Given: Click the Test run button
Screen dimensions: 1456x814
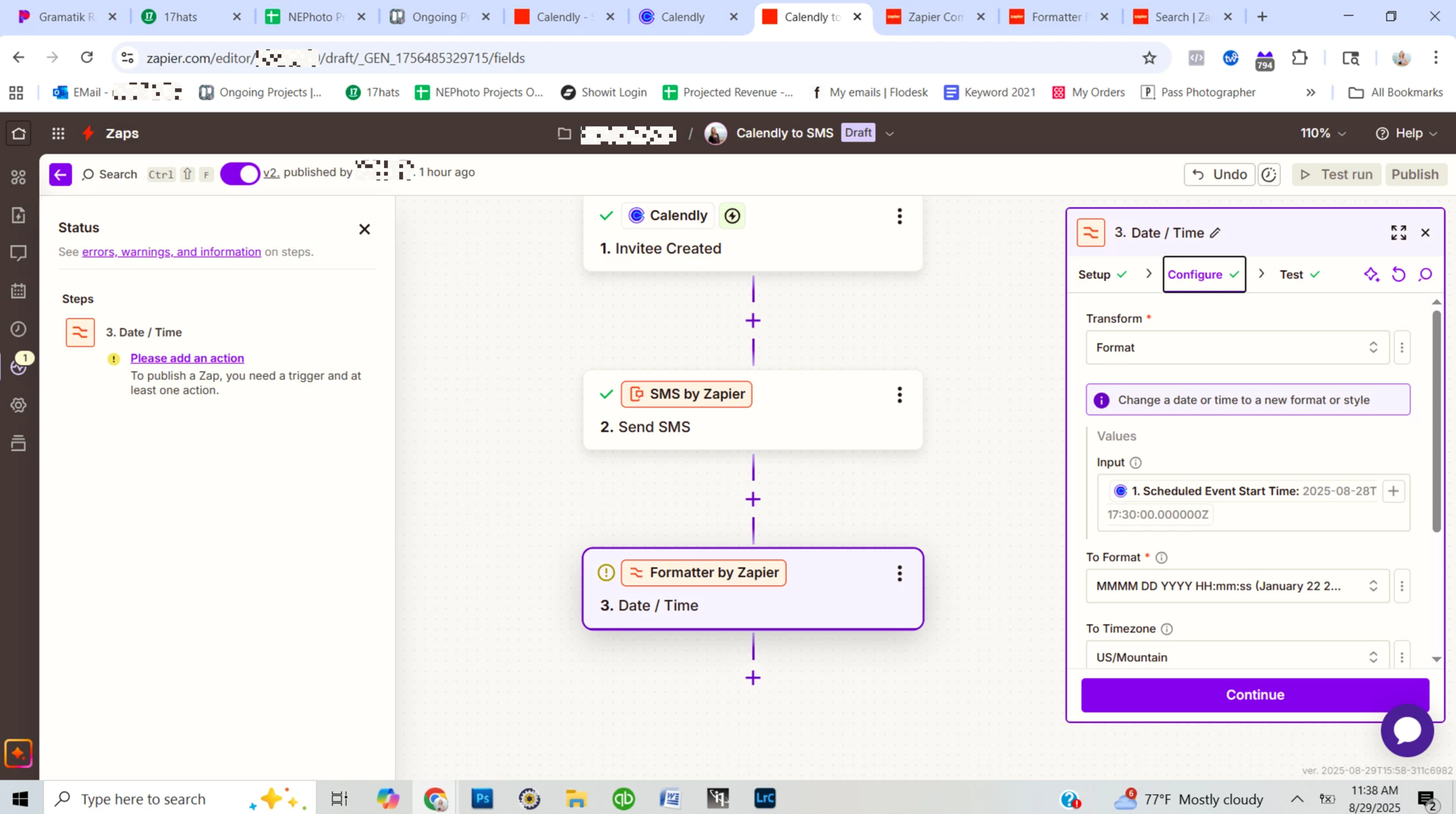Looking at the screenshot, I should (1336, 174).
